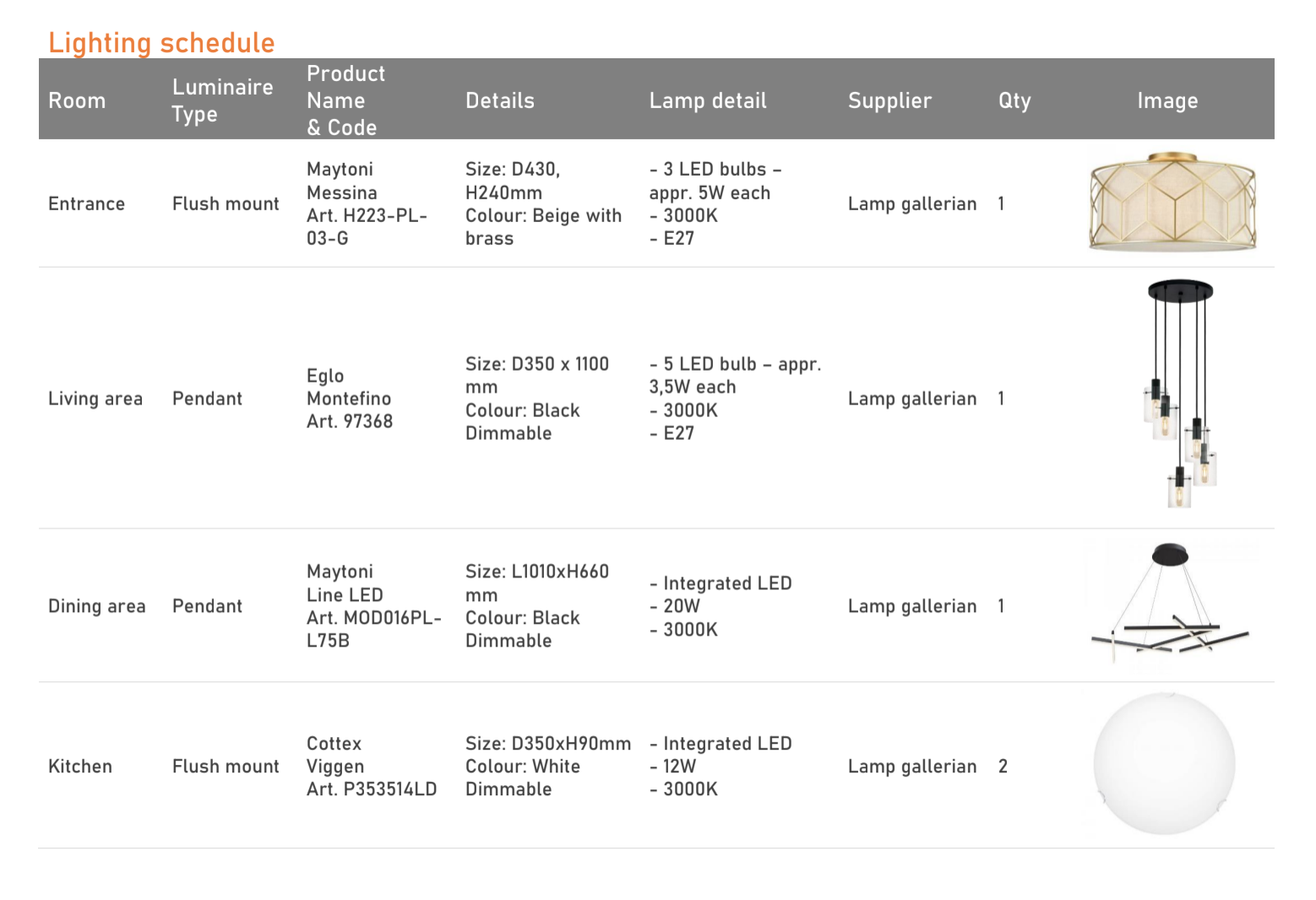Click 'Pendant' in the Dining area row
Viewport: 1316px width, 900px height.
click(x=207, y=606)
